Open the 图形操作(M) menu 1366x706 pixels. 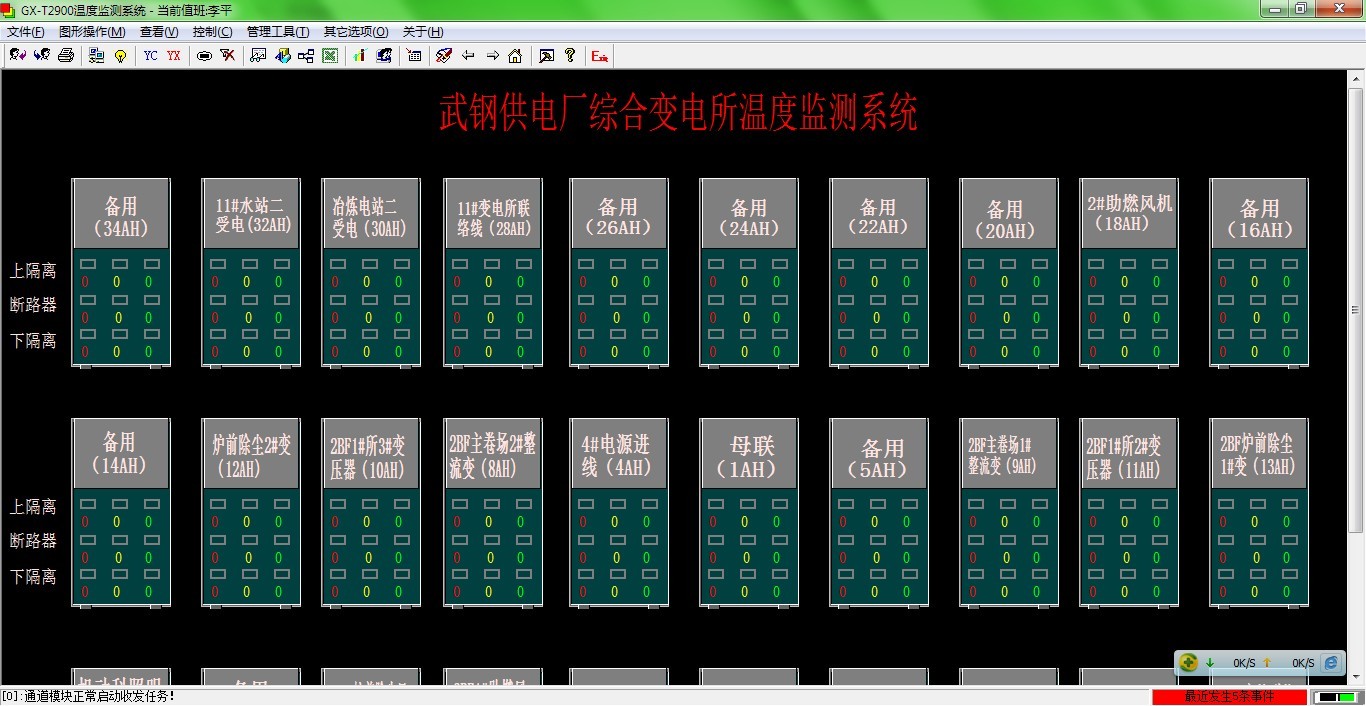[x=92, y=32]
